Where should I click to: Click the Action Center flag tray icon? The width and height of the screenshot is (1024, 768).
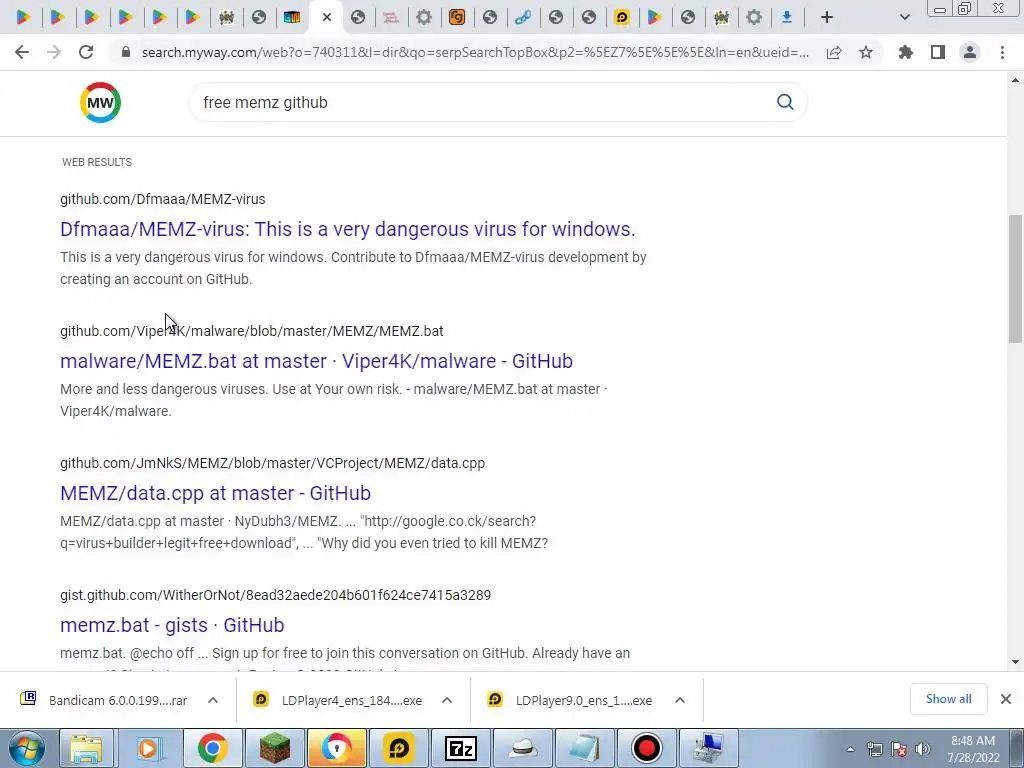[899, 749]
